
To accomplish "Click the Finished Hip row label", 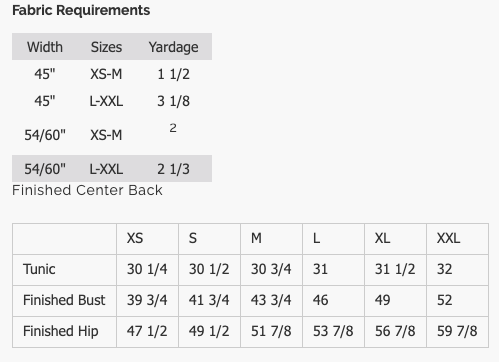I will click(x=61, y=331).
